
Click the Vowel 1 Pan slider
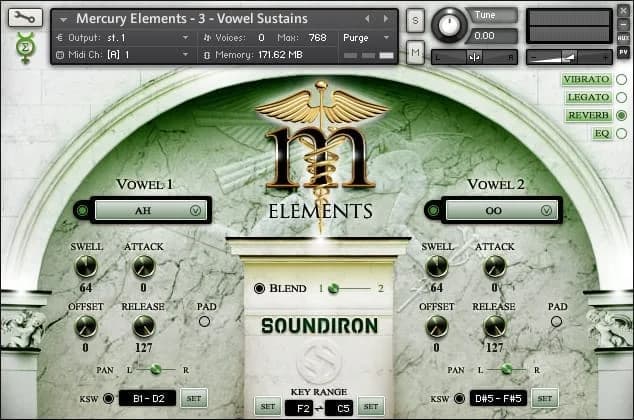[x=156, y=369]
